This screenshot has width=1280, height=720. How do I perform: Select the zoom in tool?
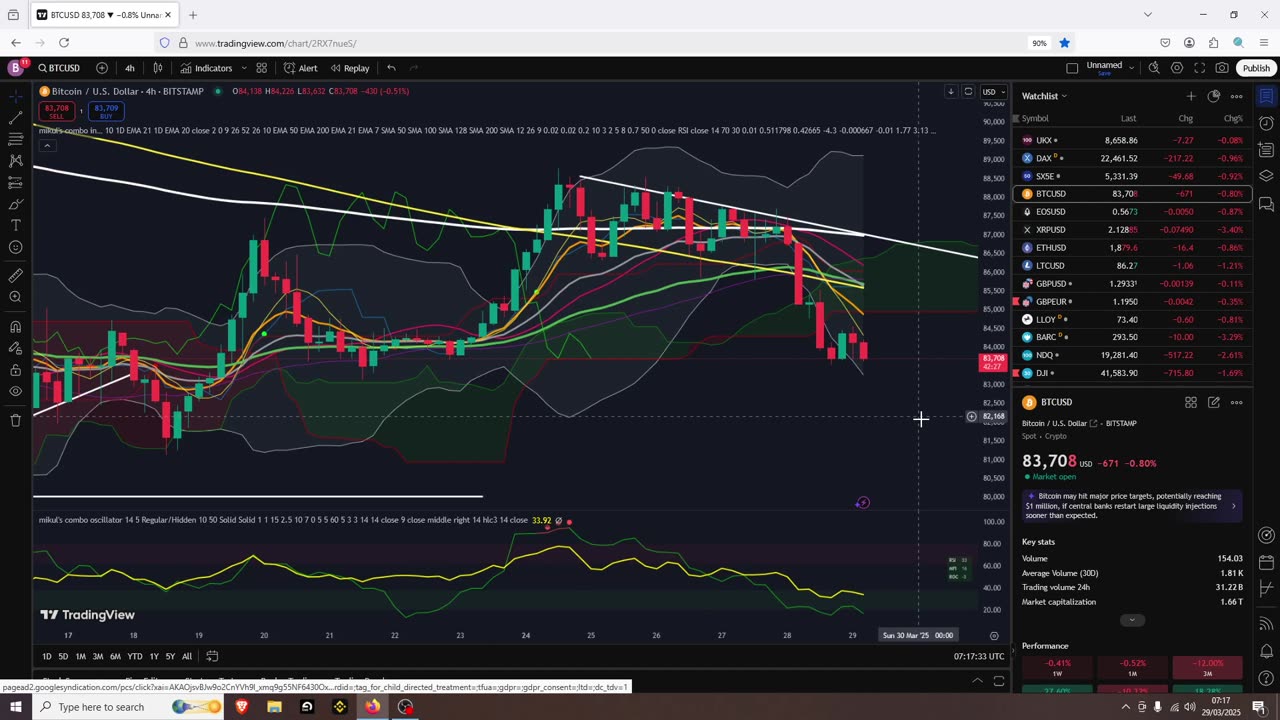tap(15, 297)
